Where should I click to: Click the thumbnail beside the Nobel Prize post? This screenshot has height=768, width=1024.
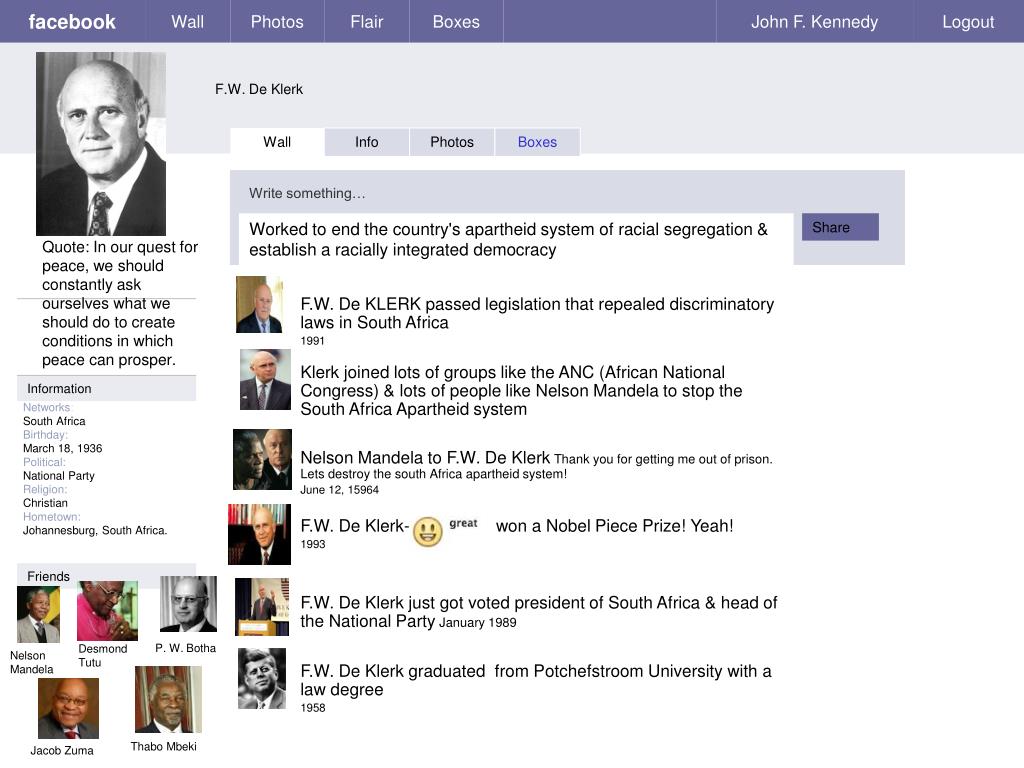click(259, 534)
